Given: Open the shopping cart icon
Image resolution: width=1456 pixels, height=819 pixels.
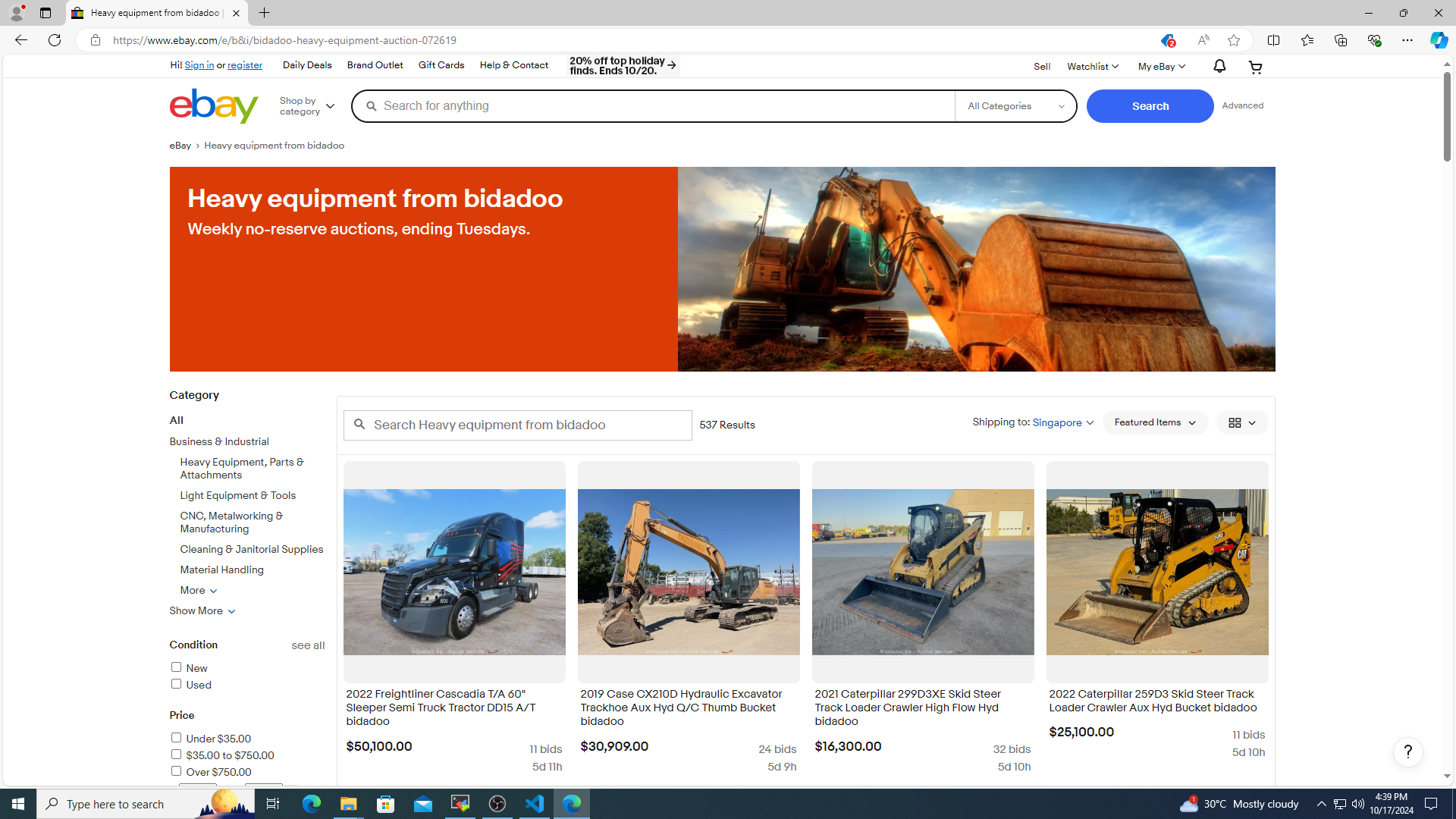Looking at the screenshot, I should 1255,67.
